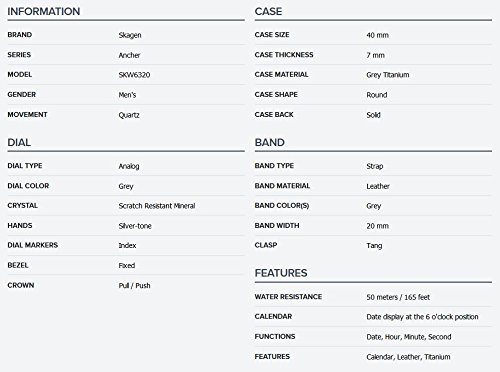Click the BAND section heading
This screenshot has width=500, height=372.
click(270, 142)
